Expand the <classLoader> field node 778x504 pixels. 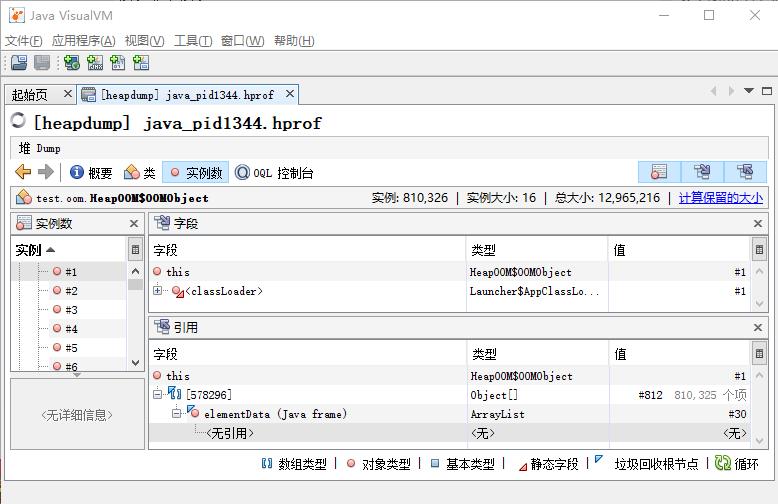tap(157, 290)
